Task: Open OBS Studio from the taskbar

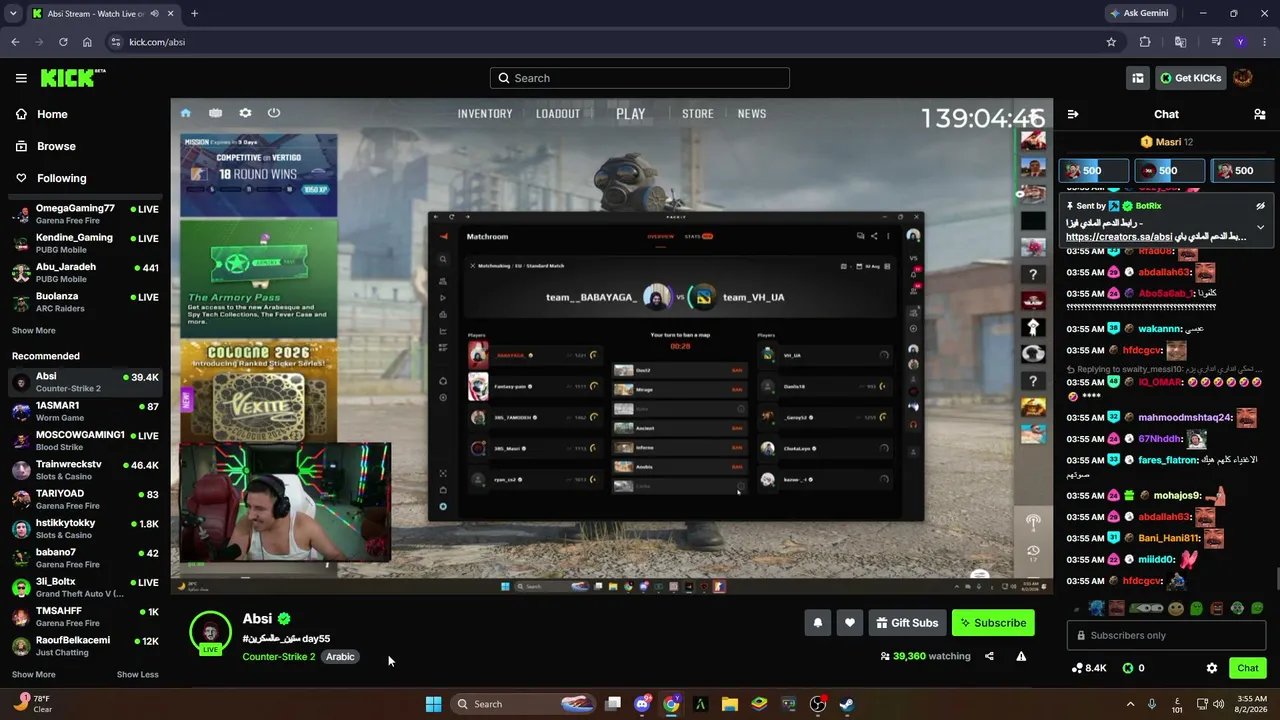Action: 818,704
